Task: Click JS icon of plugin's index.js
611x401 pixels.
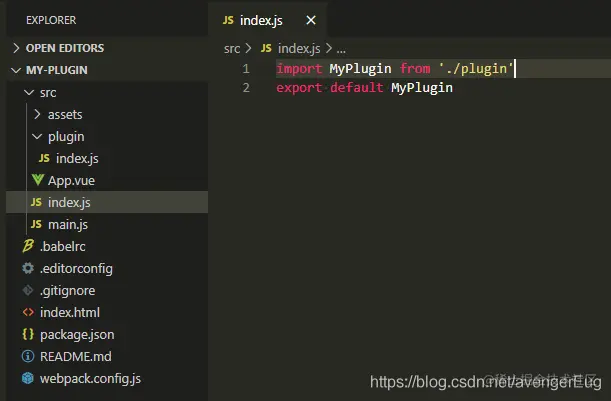Action: point(44,158)
